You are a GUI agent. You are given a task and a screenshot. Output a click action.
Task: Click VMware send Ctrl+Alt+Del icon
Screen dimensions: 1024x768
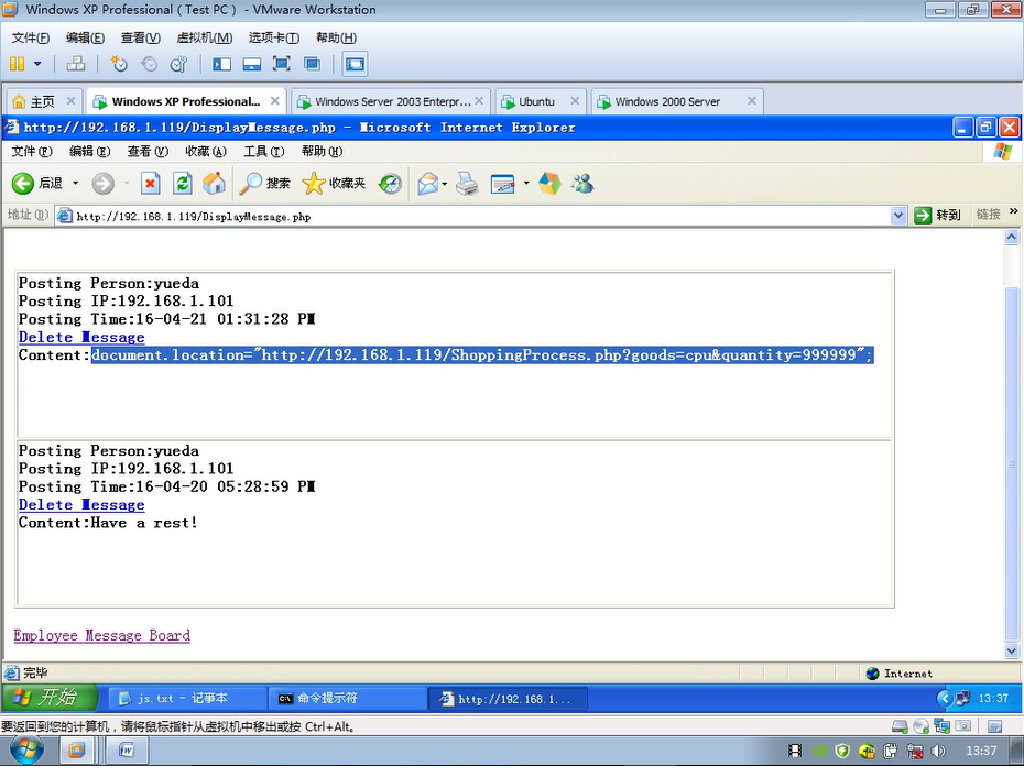76,64
